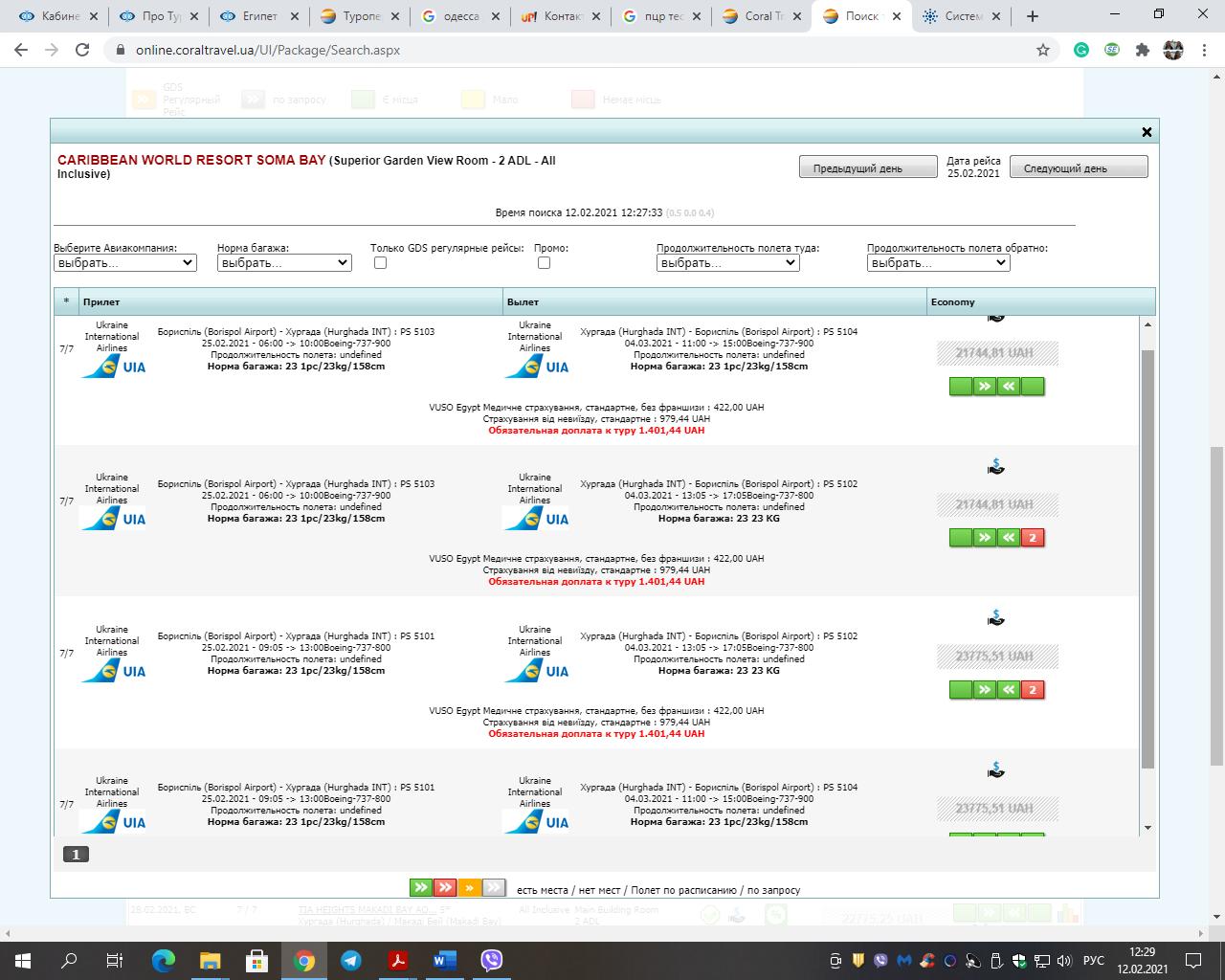Expand the baggage allowance dropdown

(x=284, y=263)
